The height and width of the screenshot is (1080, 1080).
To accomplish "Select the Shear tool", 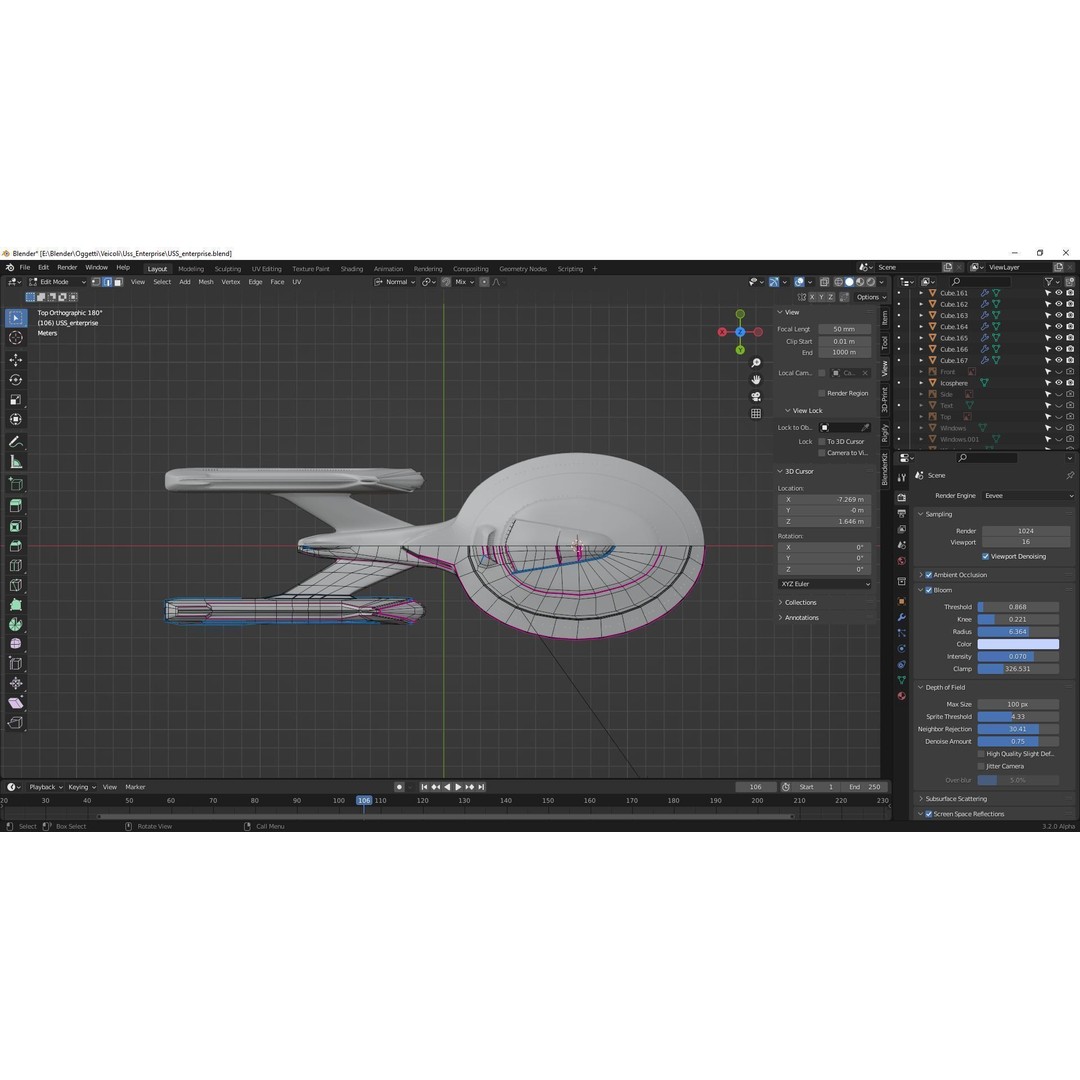I will click(x=16, y=703).
